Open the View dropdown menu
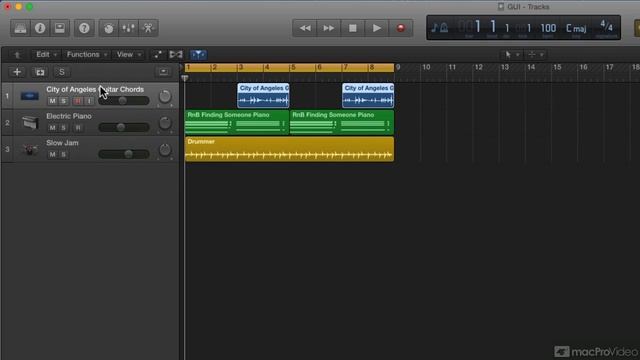 click(129, 54)
